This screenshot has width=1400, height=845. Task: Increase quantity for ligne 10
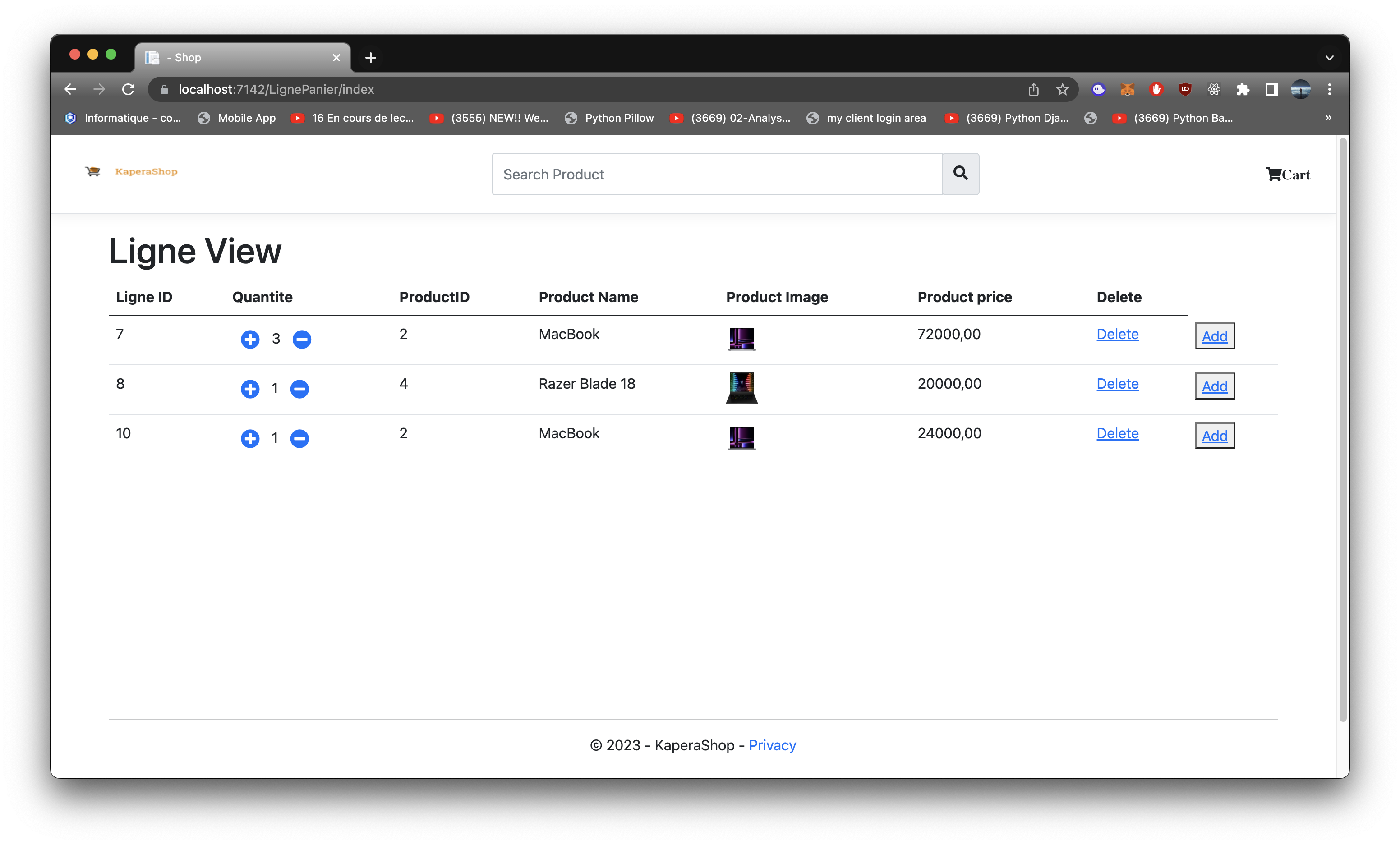pyautogui.click(x=250, y=438)
